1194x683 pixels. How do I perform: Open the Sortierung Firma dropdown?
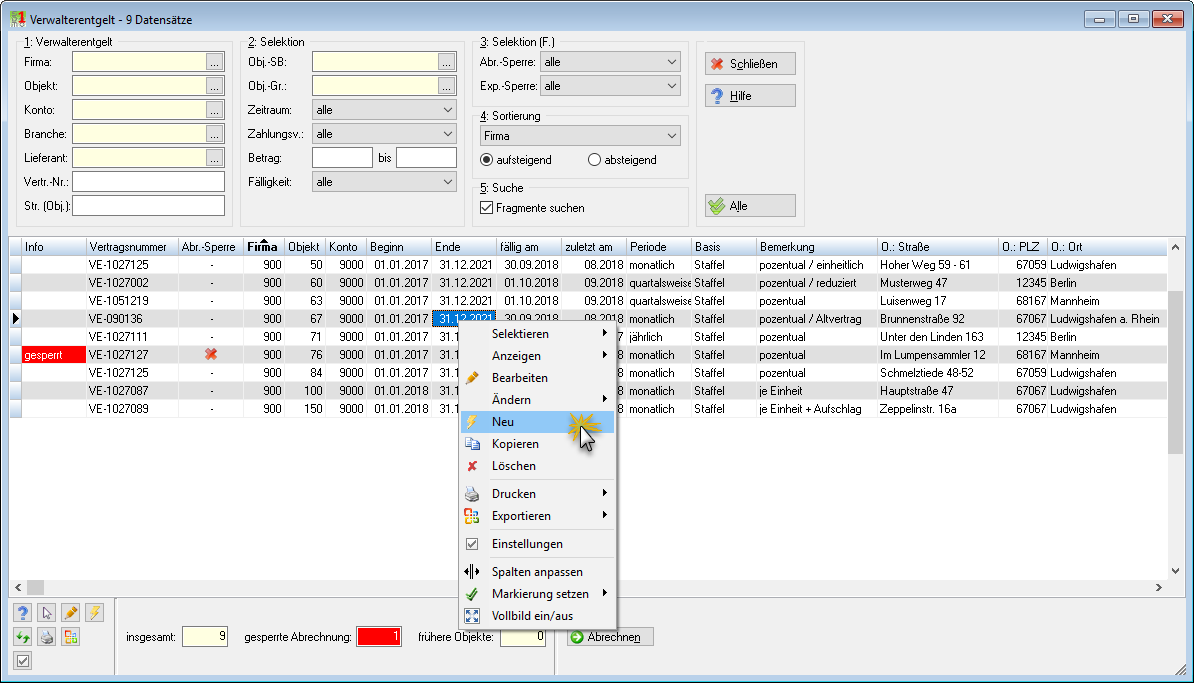(580, 136)
